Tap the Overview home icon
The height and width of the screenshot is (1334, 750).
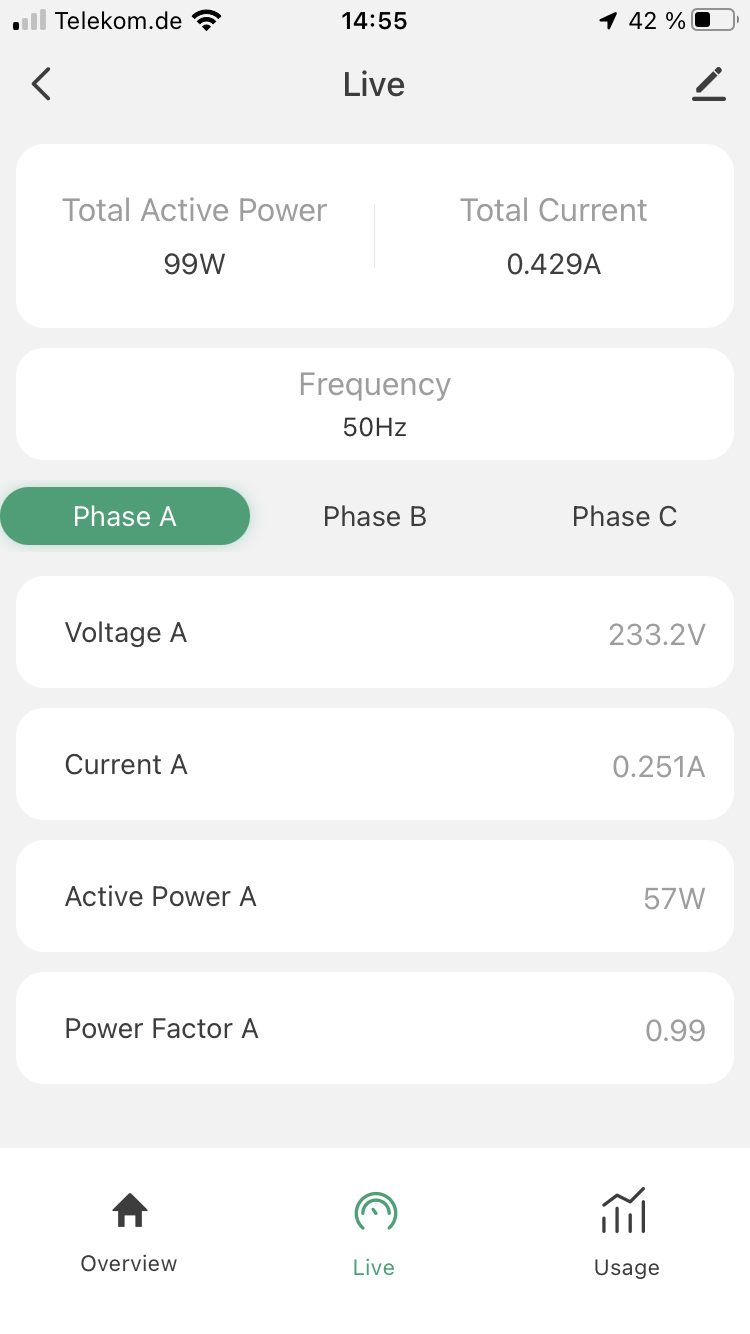(129, 1211)
